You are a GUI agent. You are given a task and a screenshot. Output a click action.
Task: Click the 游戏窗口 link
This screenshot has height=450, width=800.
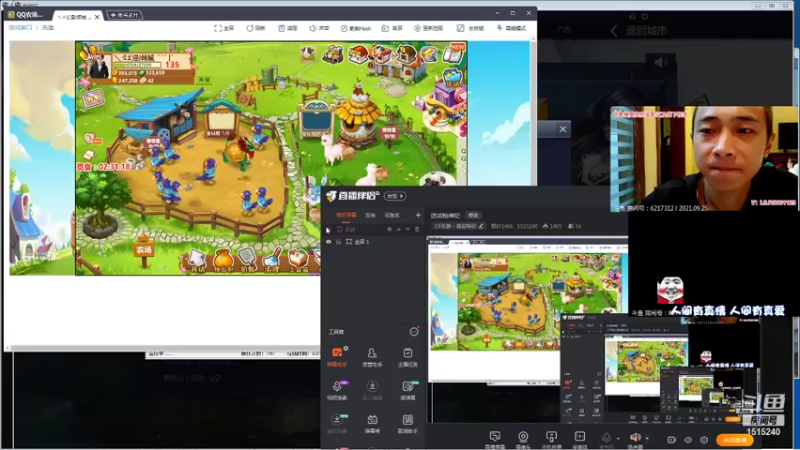click(20, 28)
